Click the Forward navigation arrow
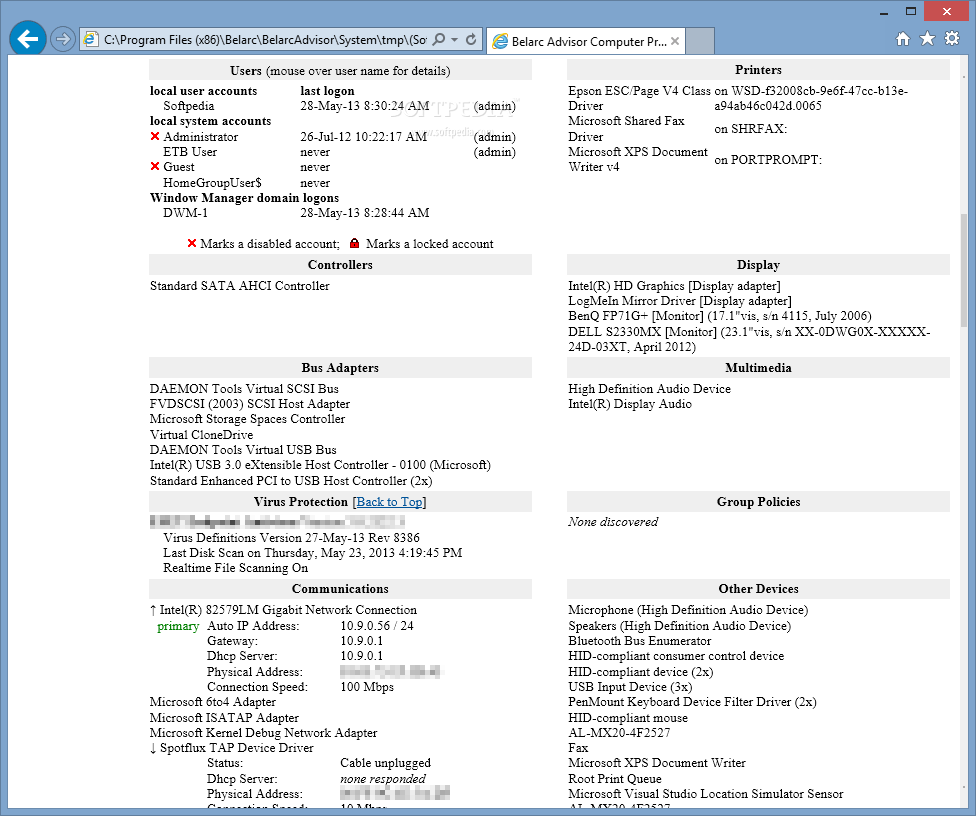976x816 pixels. [62, 40]
